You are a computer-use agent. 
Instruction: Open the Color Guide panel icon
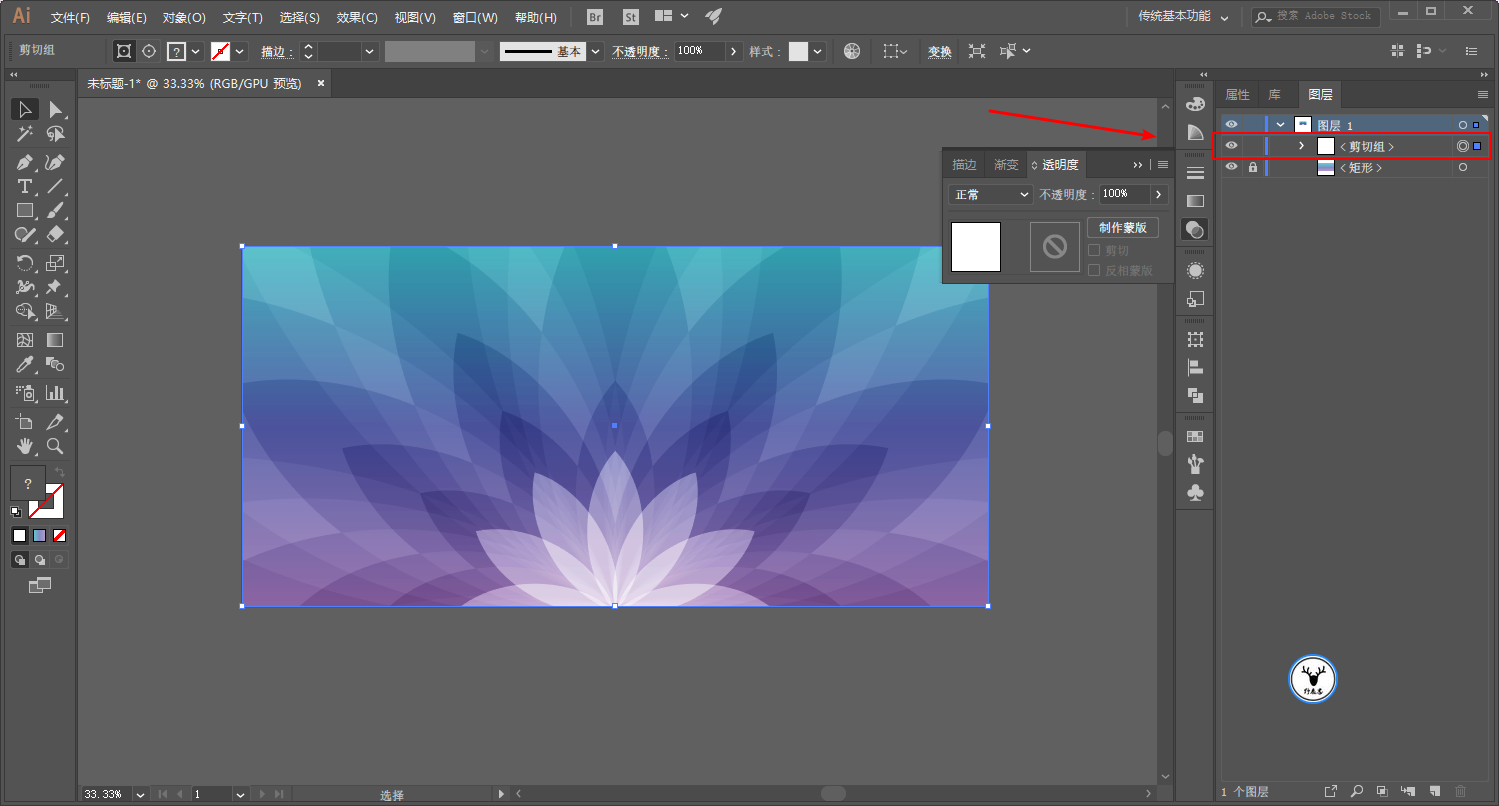tap(1195, 133)
